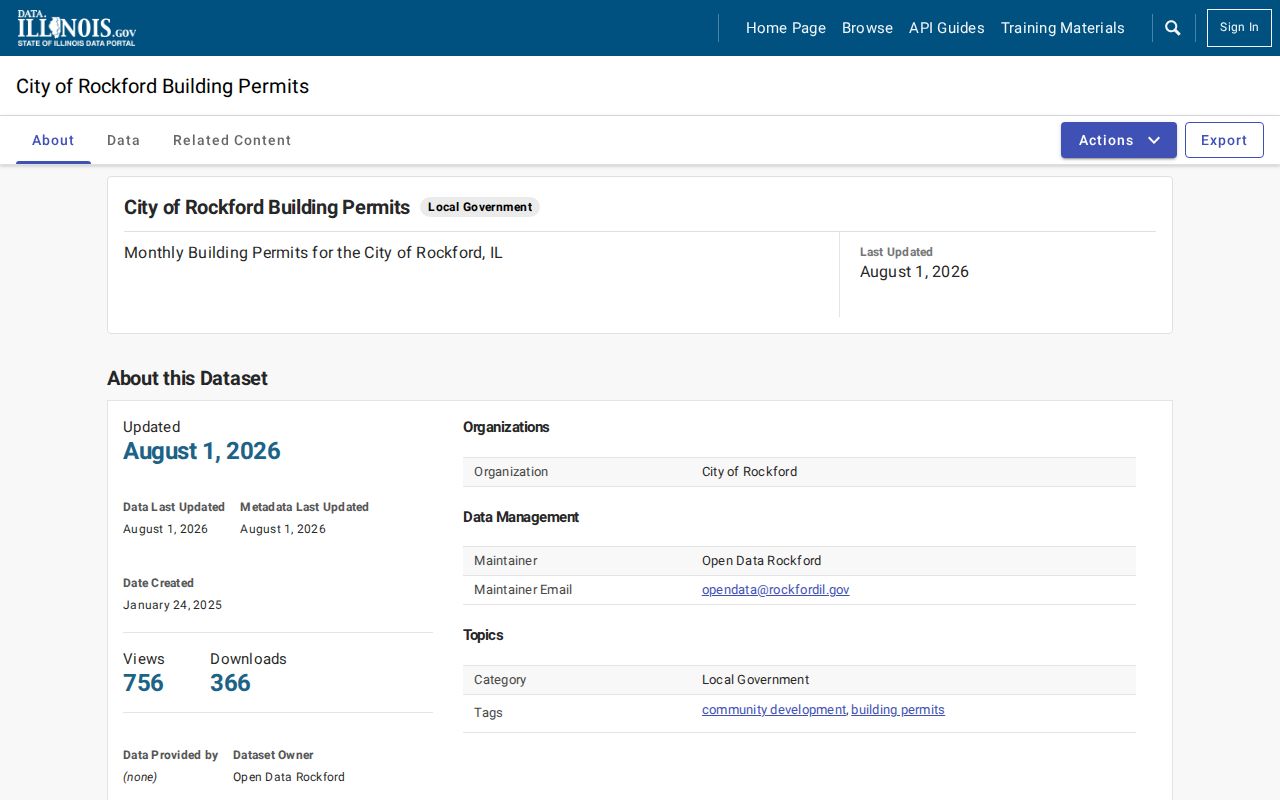Click the Local Government category value
This screenshot has width=1280, height=800.
[x=756, y=680]
